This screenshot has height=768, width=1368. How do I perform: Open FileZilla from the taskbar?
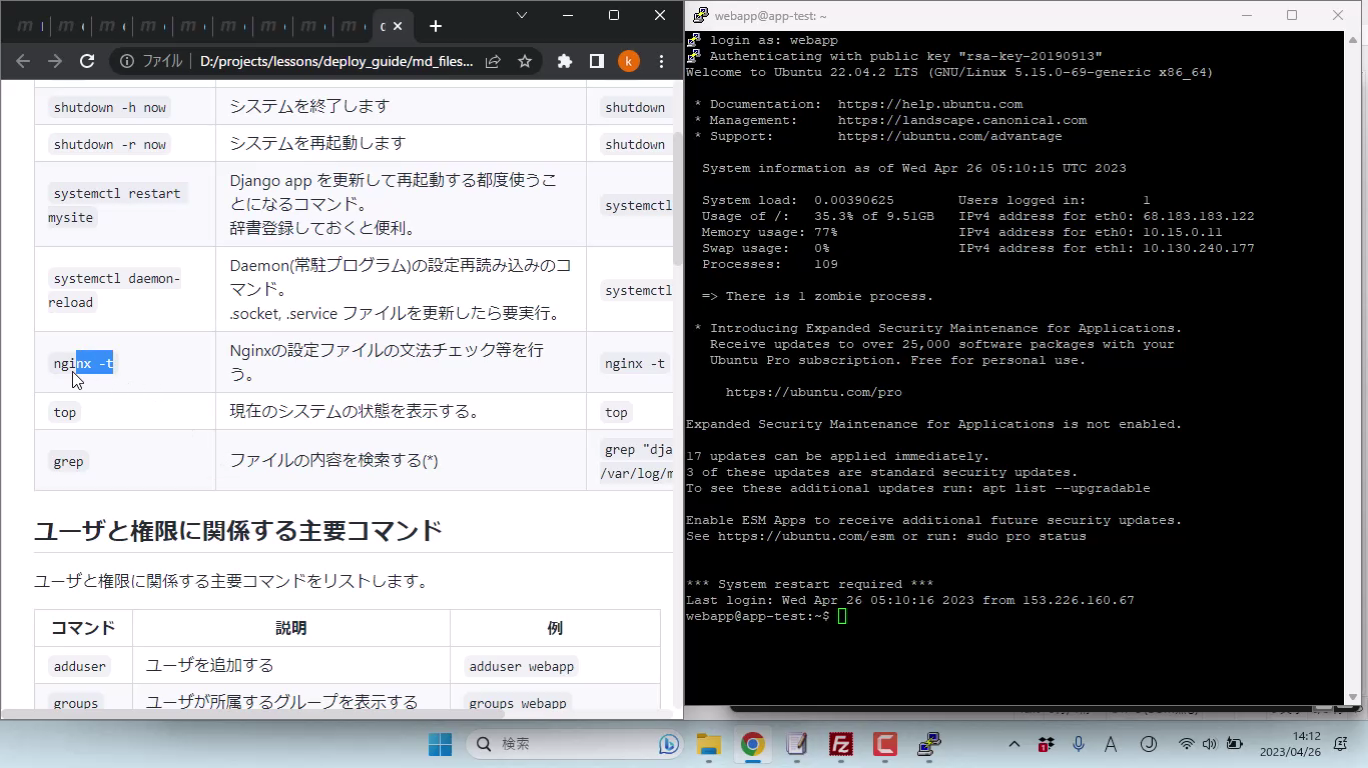pyautogui.click(x=841, y=744)
